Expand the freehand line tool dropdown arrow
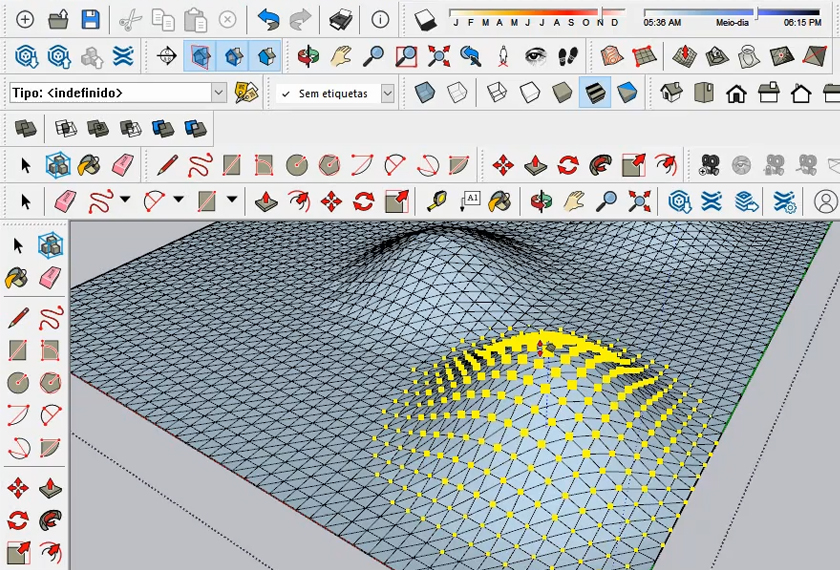 click(125, 200)
